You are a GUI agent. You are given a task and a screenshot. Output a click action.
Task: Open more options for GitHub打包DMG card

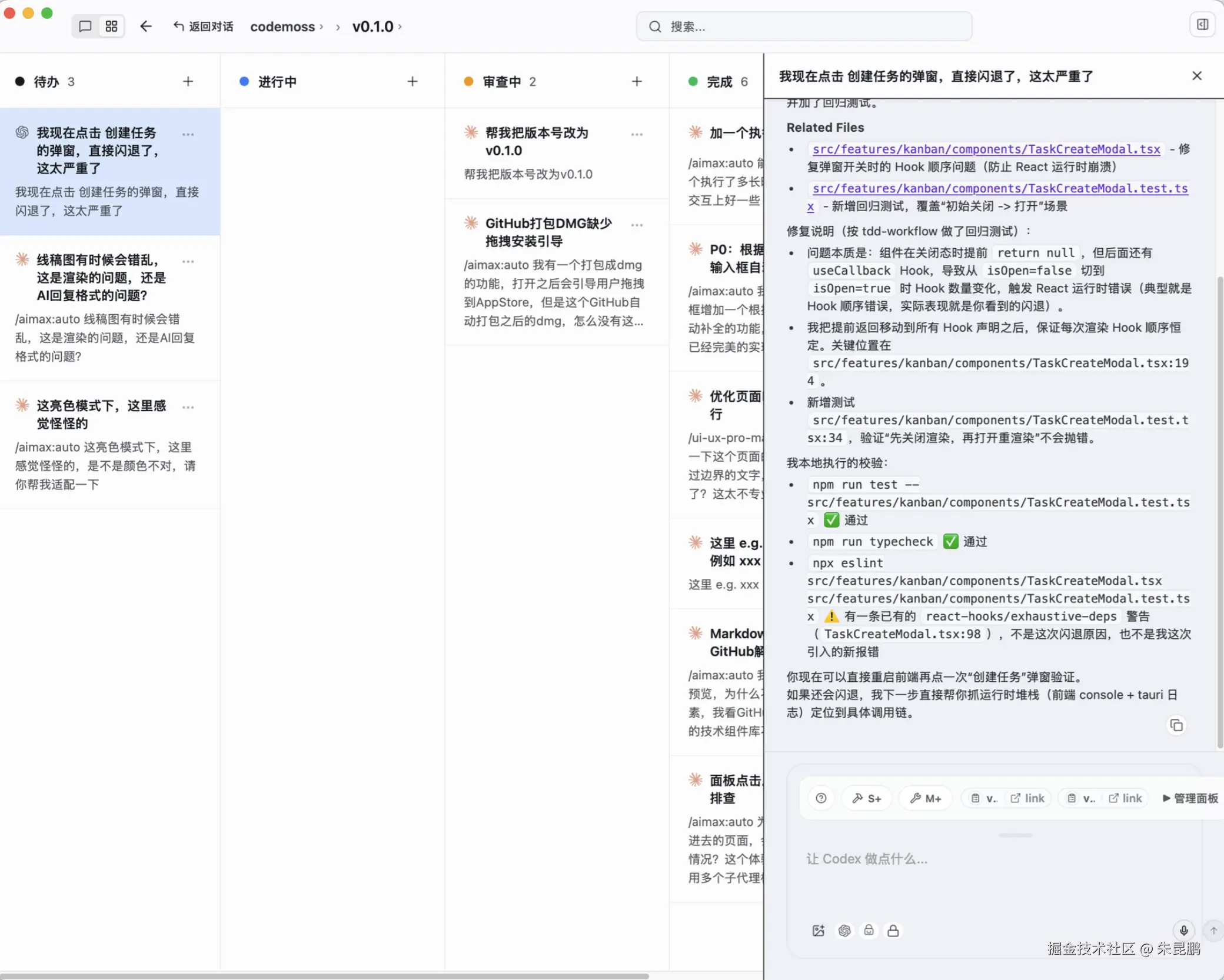point(637,225)
